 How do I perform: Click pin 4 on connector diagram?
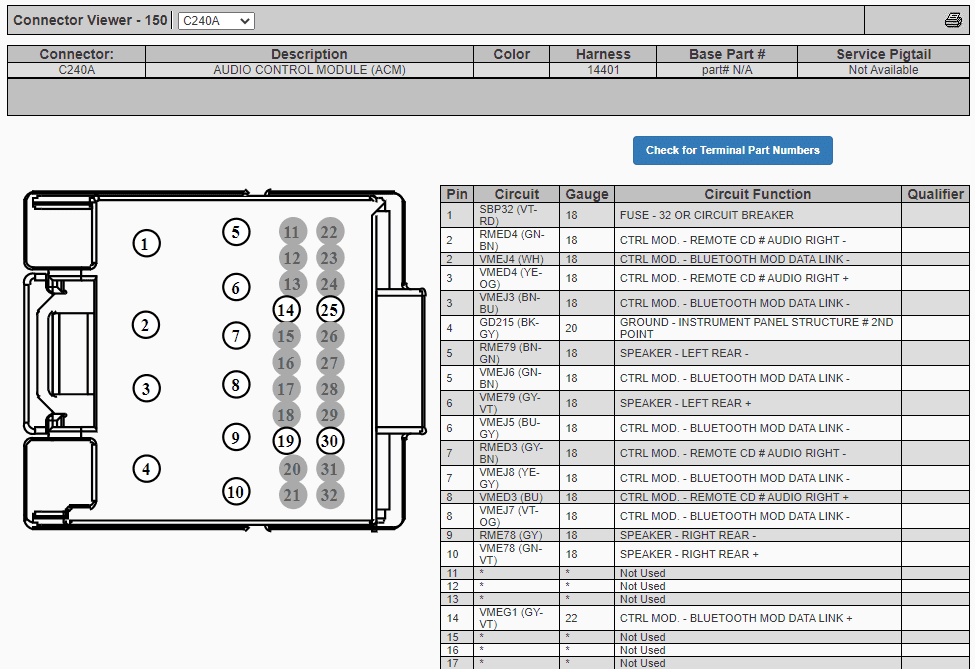coord(146,468)
